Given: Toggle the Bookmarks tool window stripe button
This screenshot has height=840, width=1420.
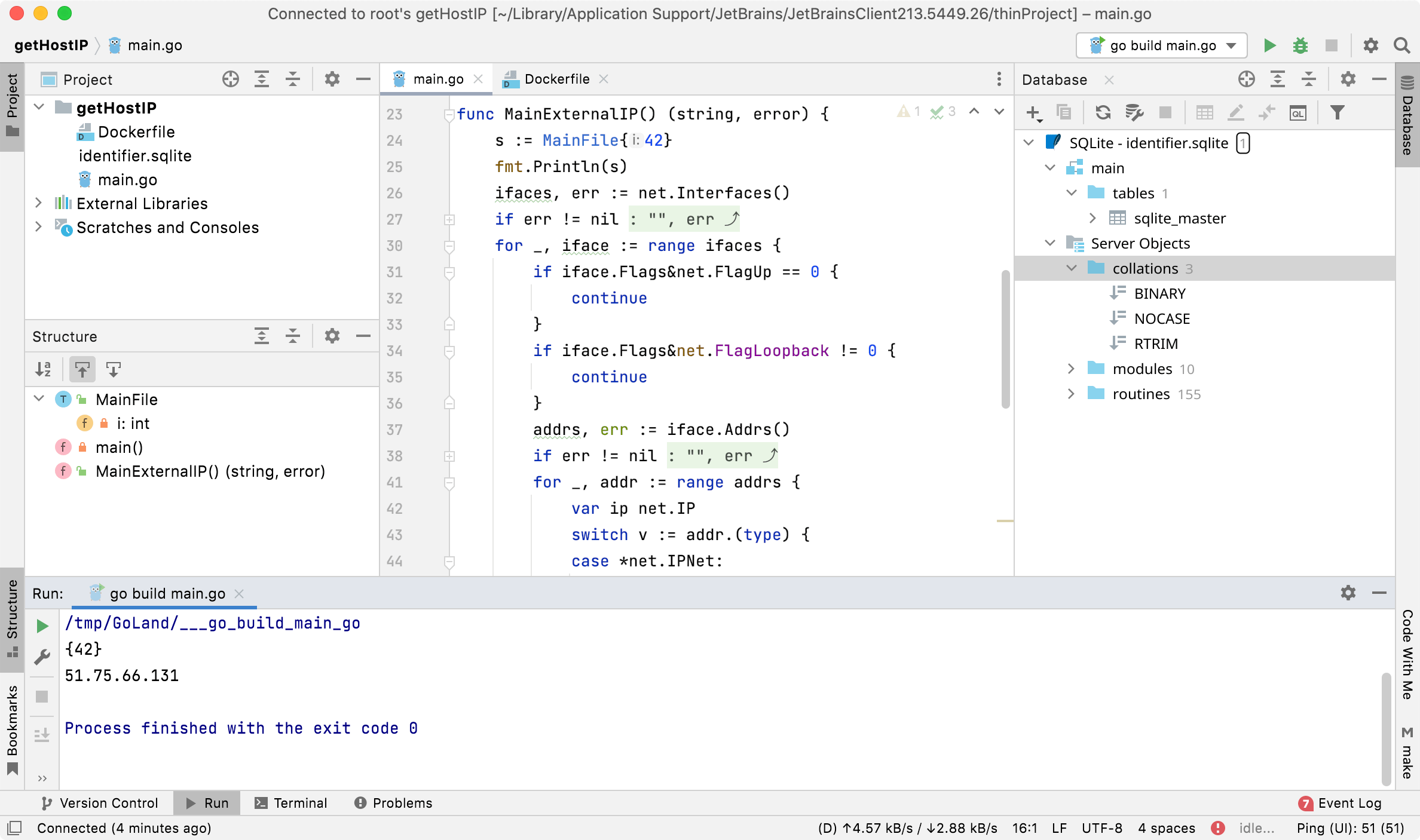Looking at the screenshot, I should (x=12, y=723).
